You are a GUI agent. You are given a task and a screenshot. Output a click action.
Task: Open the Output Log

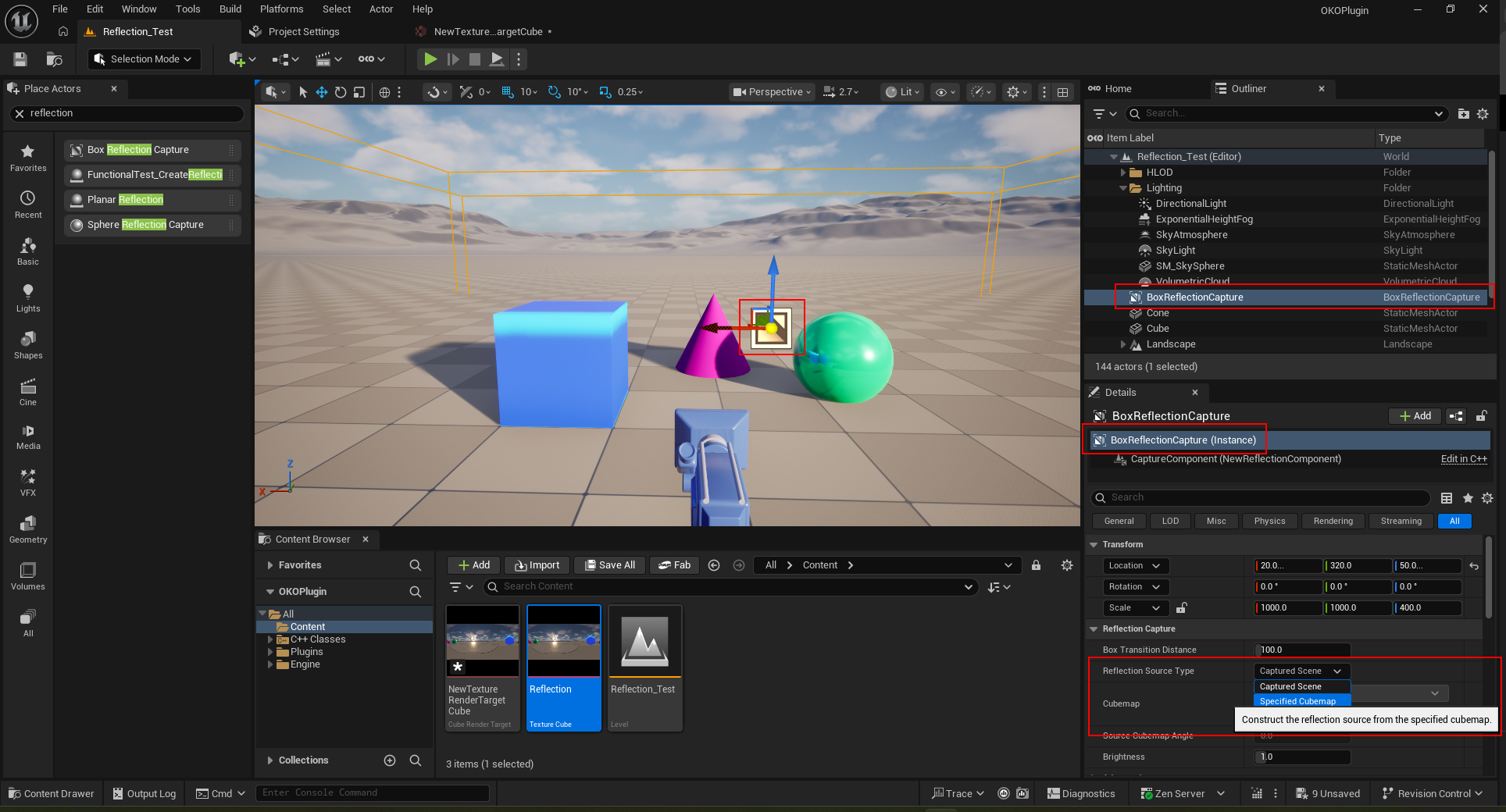click(145, 793)
